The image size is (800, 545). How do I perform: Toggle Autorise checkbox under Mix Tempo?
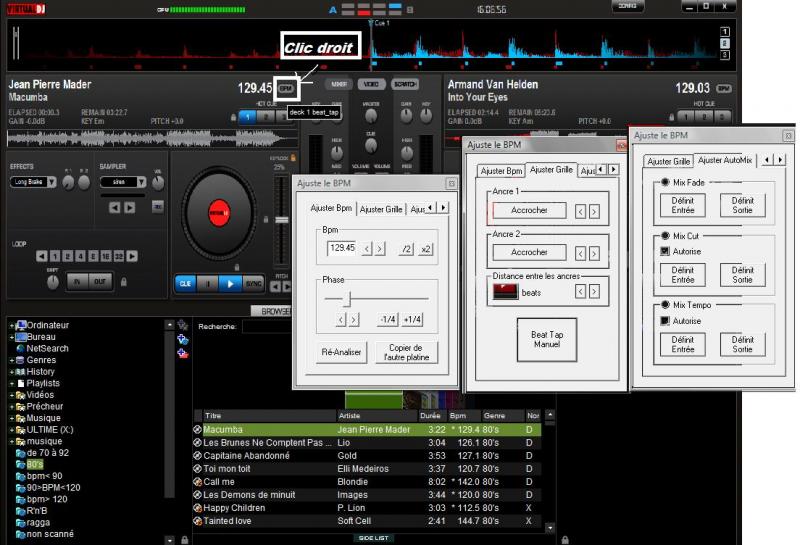[x=665, y=321]
